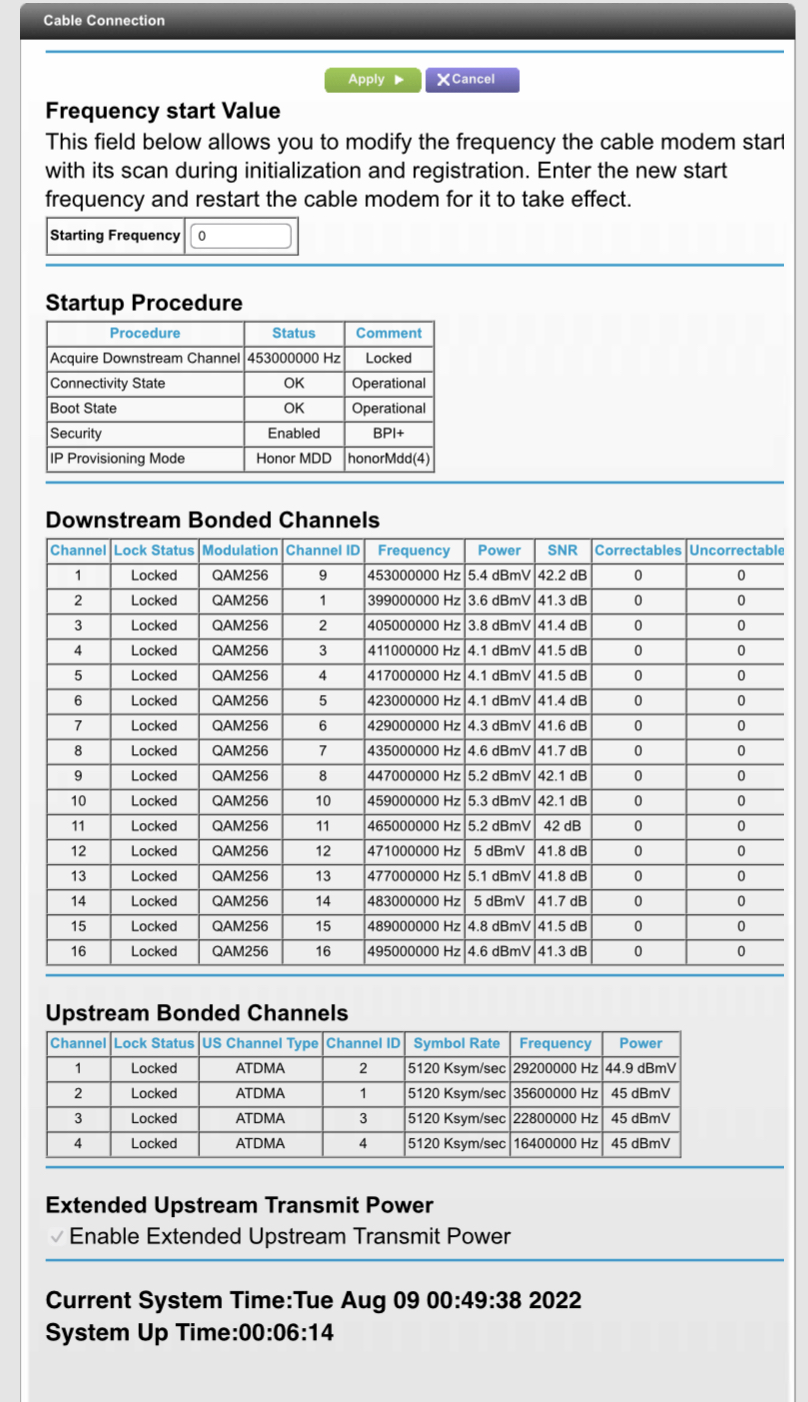This screenshot has width=808, height=1402.
Task: Select the Symbol Rate column header
Action: coord(456,1043)
